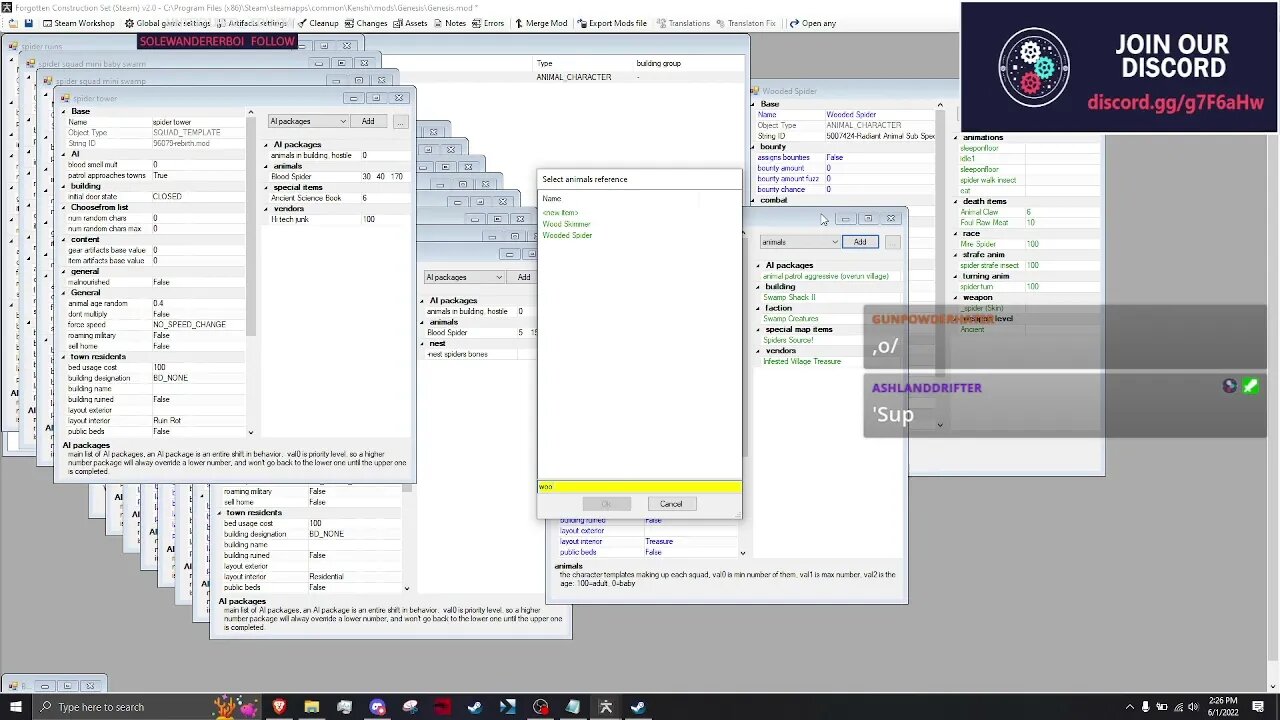Click the ellipsis button in spider tower window
Screen dimensions: 1280x720
click(400, 122)
